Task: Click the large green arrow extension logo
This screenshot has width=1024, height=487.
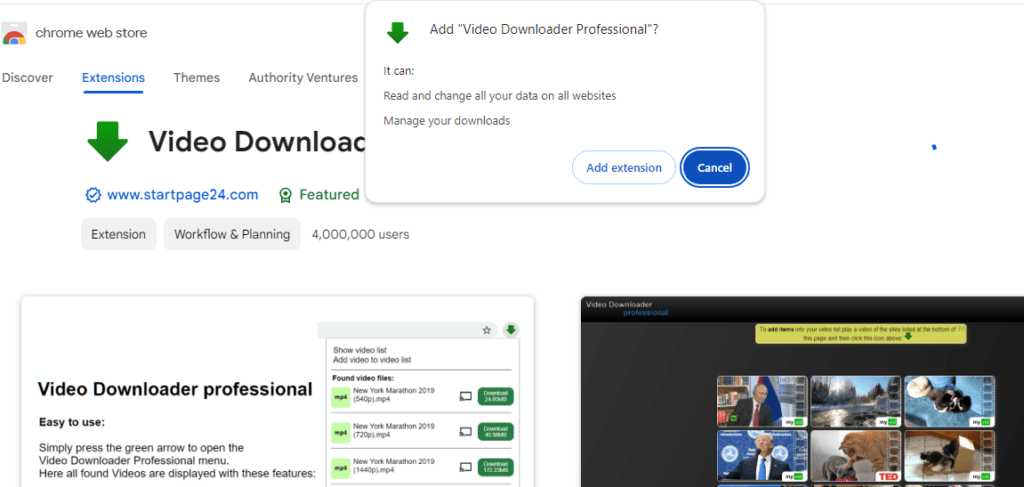Action: (x=108, y=141)
